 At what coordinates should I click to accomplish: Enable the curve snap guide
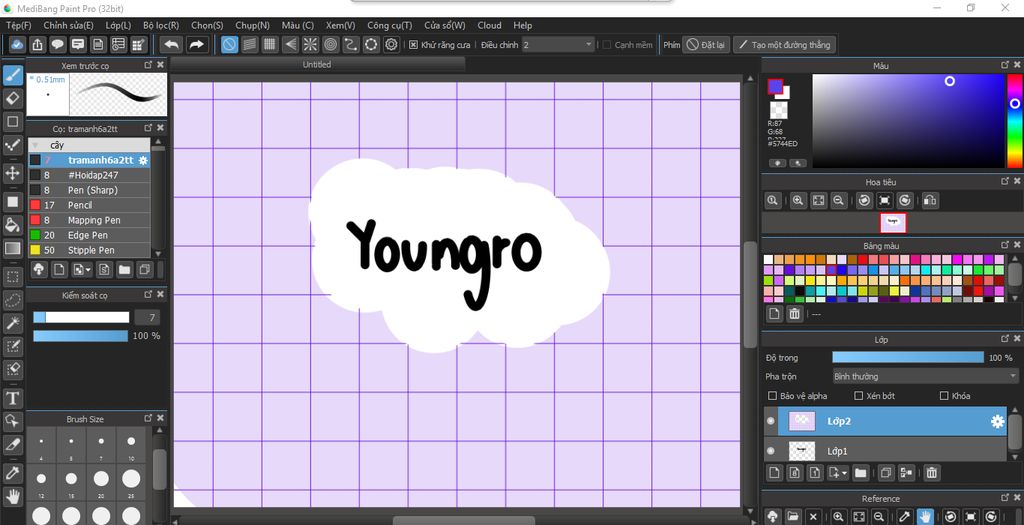pos(351,44)
